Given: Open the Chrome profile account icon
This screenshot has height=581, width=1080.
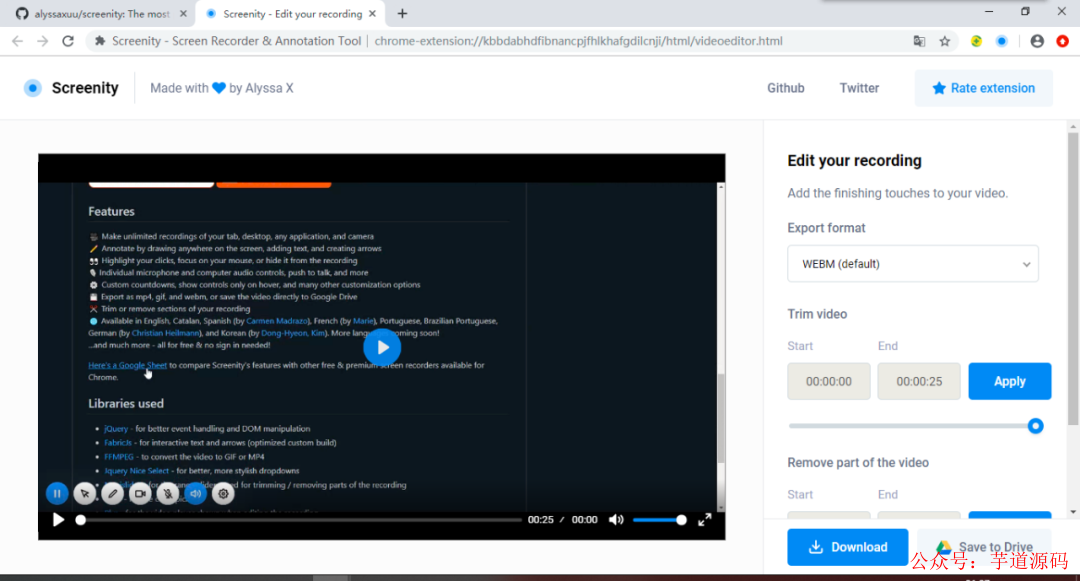Looking at the screenshot, I should point(1037,41).
